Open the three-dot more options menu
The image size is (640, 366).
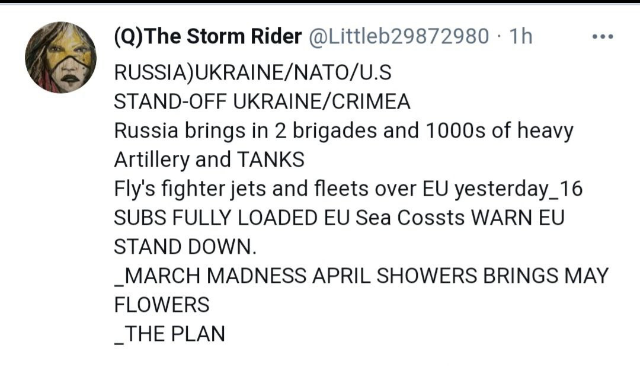tap(602, 37)
